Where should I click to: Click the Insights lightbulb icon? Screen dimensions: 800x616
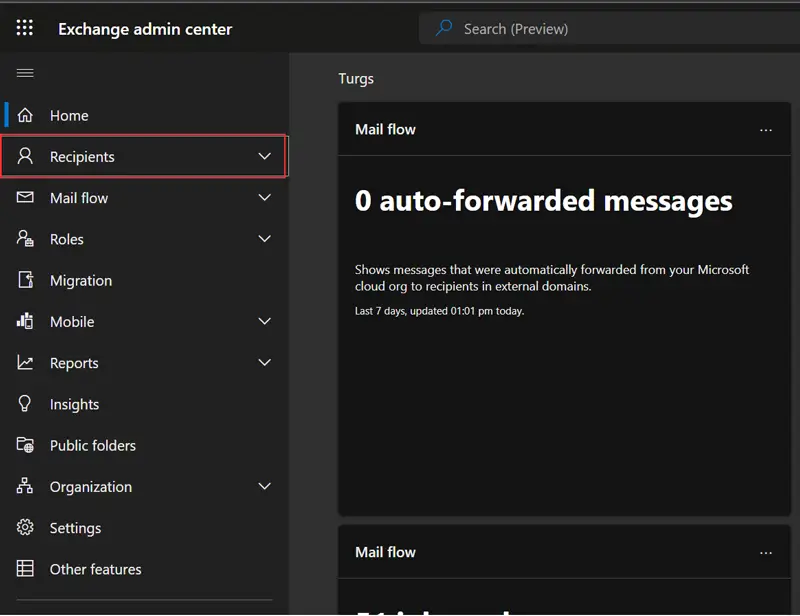click(x=26, y=404)
